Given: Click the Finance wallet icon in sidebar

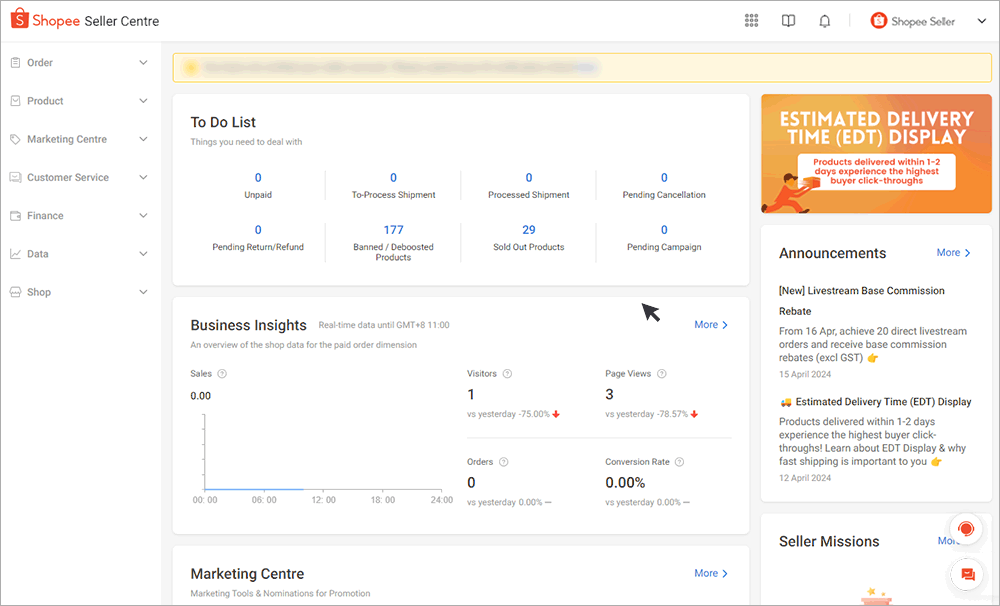Looking at the screenshot, I should pos(15,216).
